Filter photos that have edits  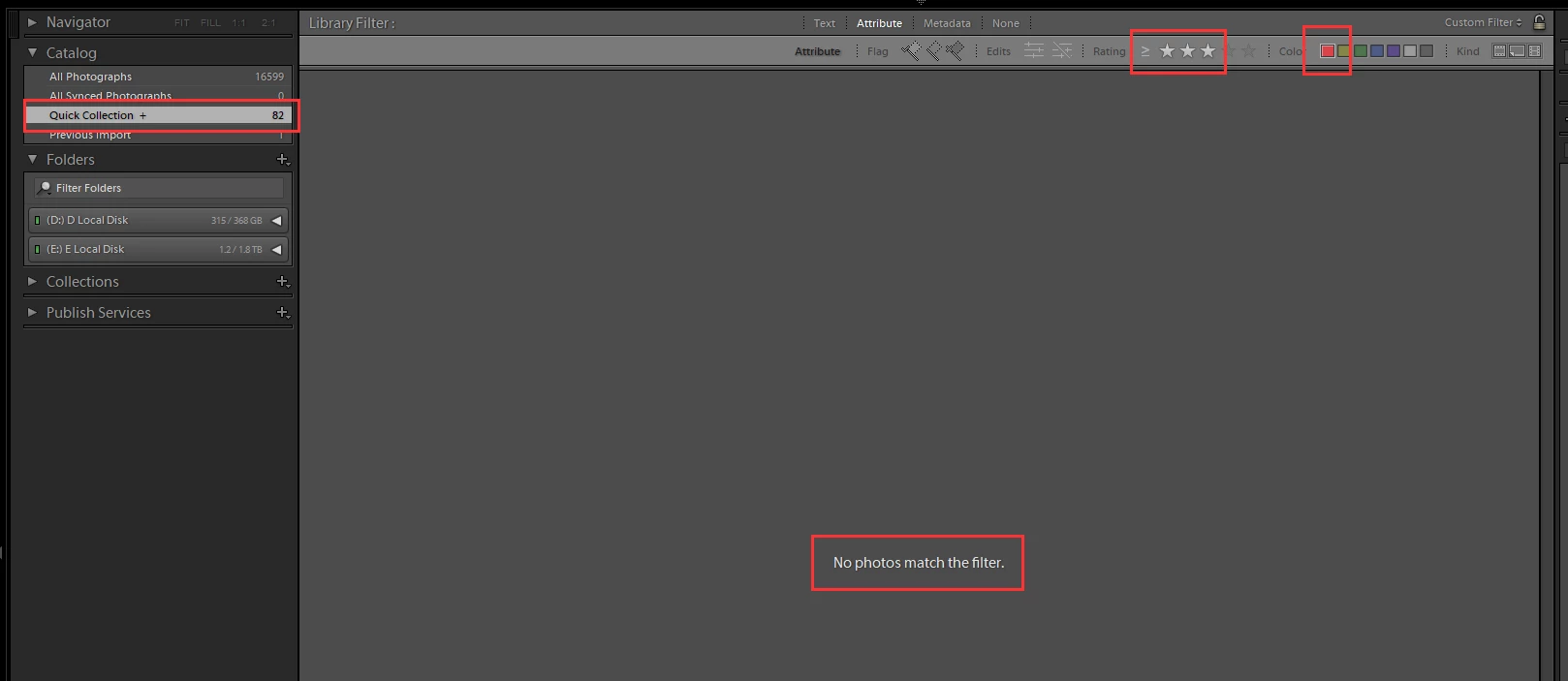pos(1034,51)
